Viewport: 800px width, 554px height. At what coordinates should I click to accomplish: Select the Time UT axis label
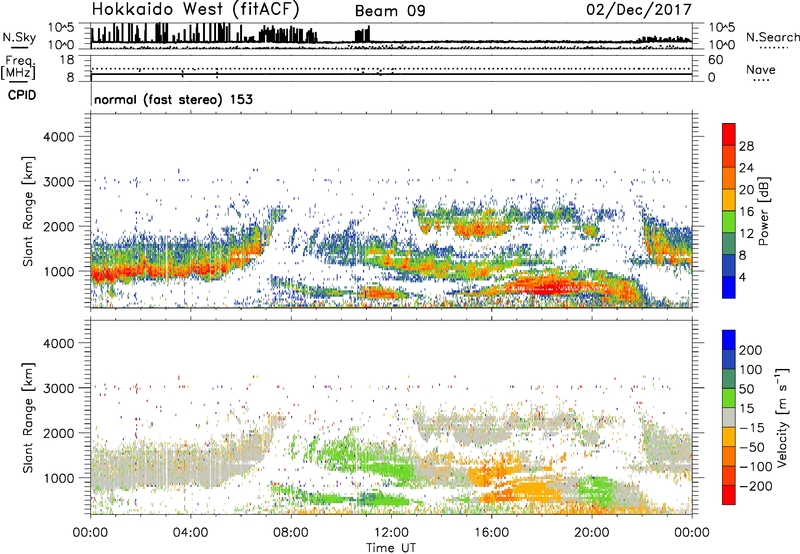[391, 548]
